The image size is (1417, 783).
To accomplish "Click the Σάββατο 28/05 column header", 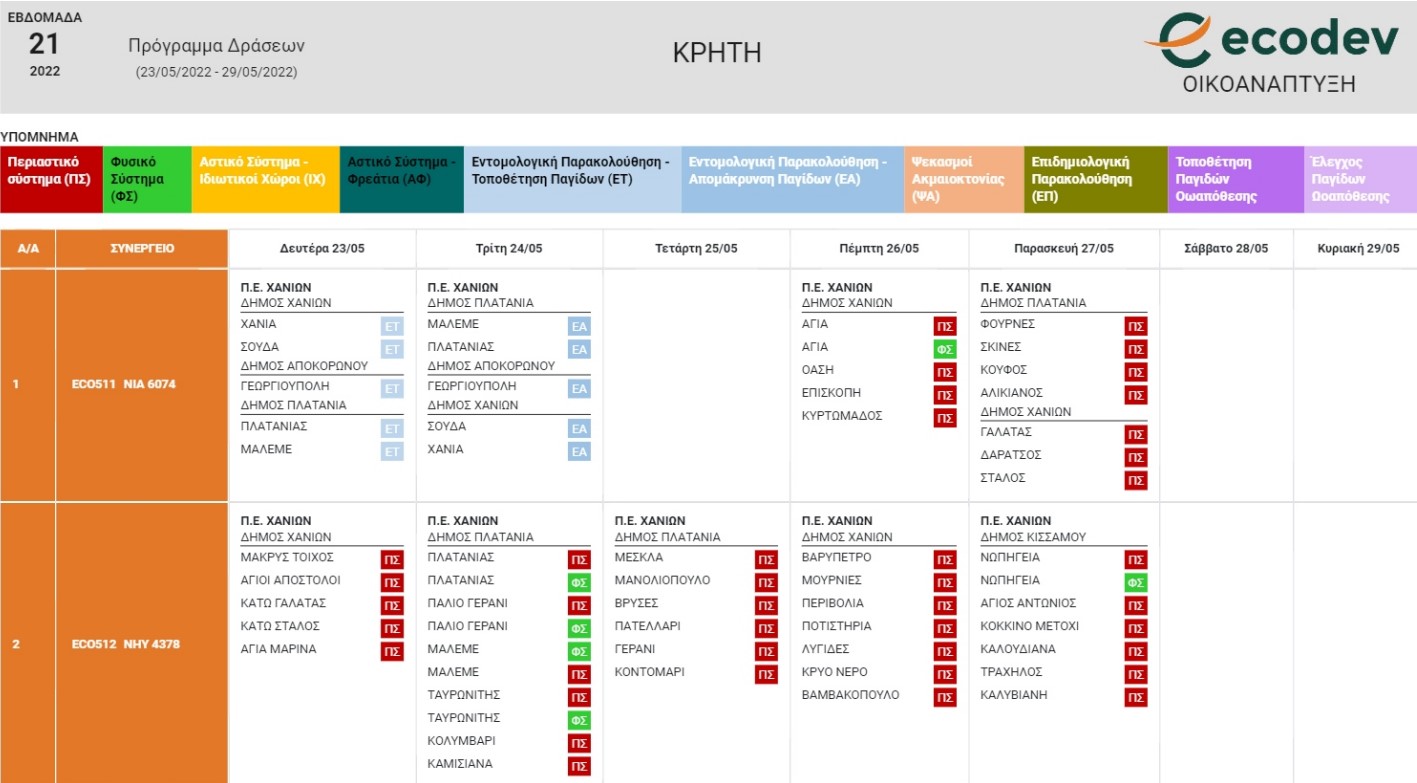I will 1226,248.
